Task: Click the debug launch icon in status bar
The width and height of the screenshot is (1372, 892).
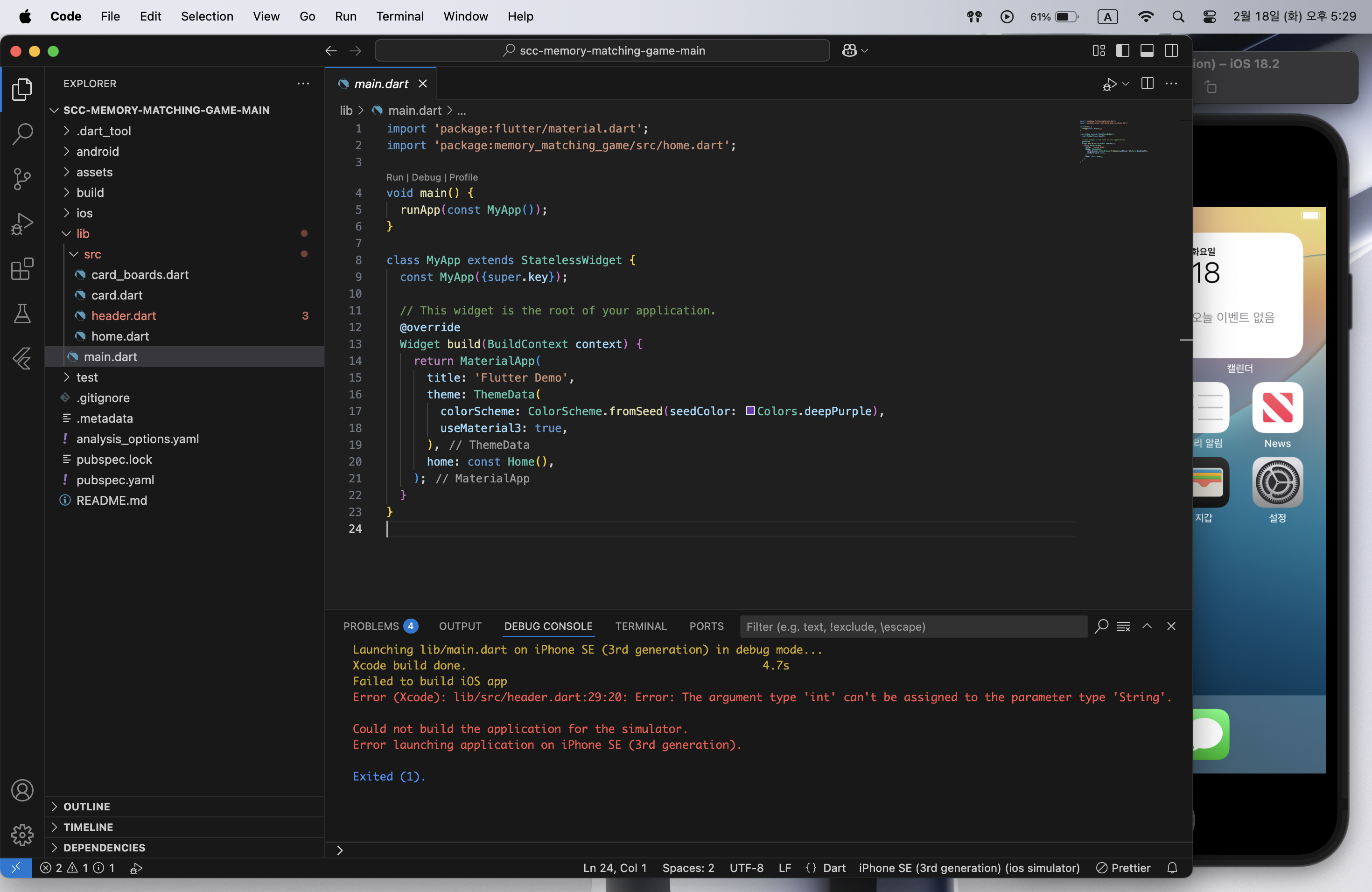Action: [x=136, y=868]
